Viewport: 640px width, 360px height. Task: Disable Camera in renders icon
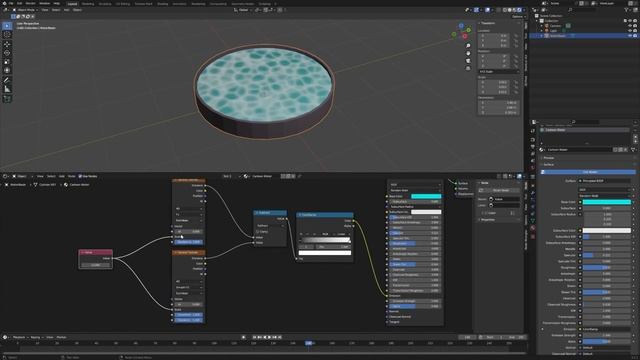[x=635, y=26]
